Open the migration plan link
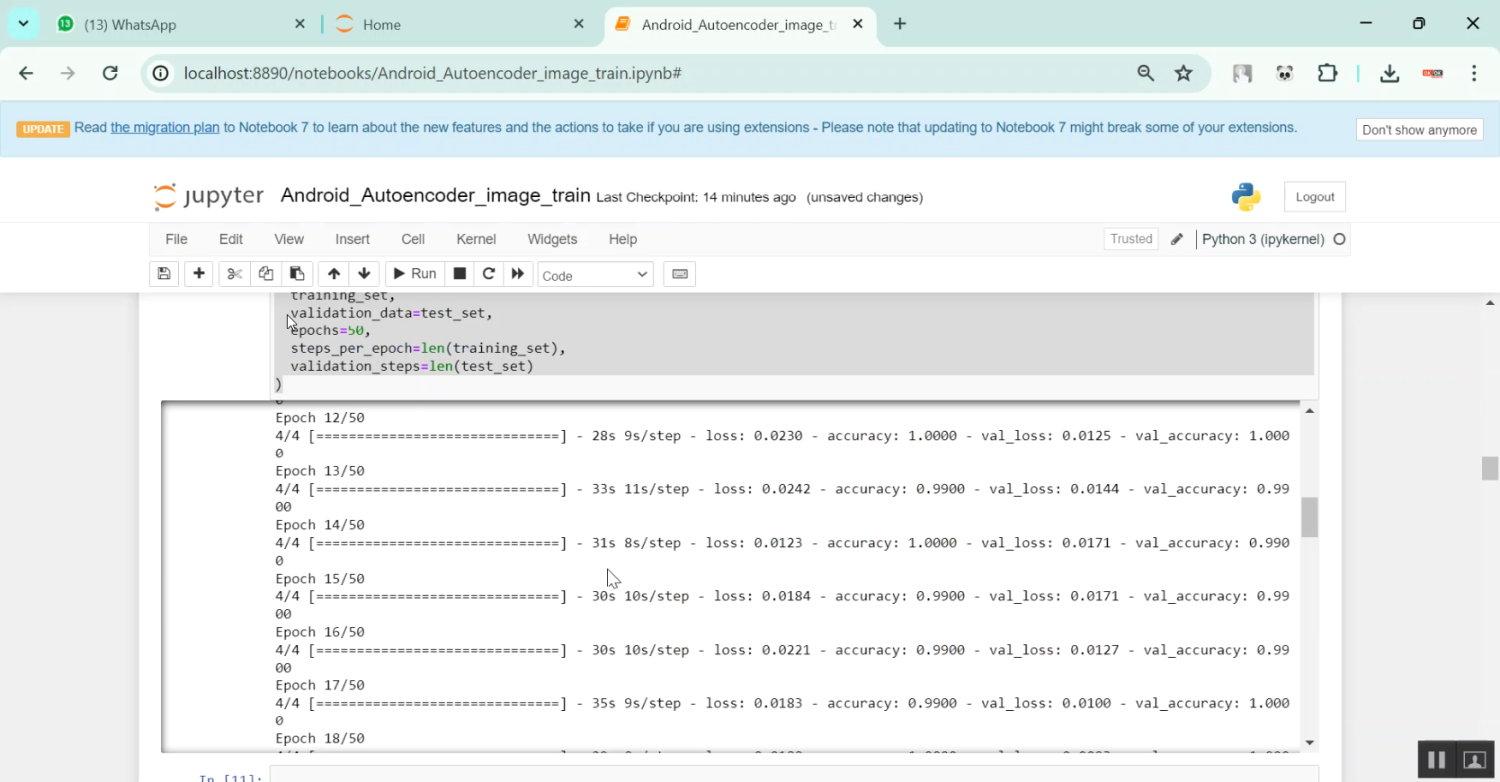 (165, 128)
